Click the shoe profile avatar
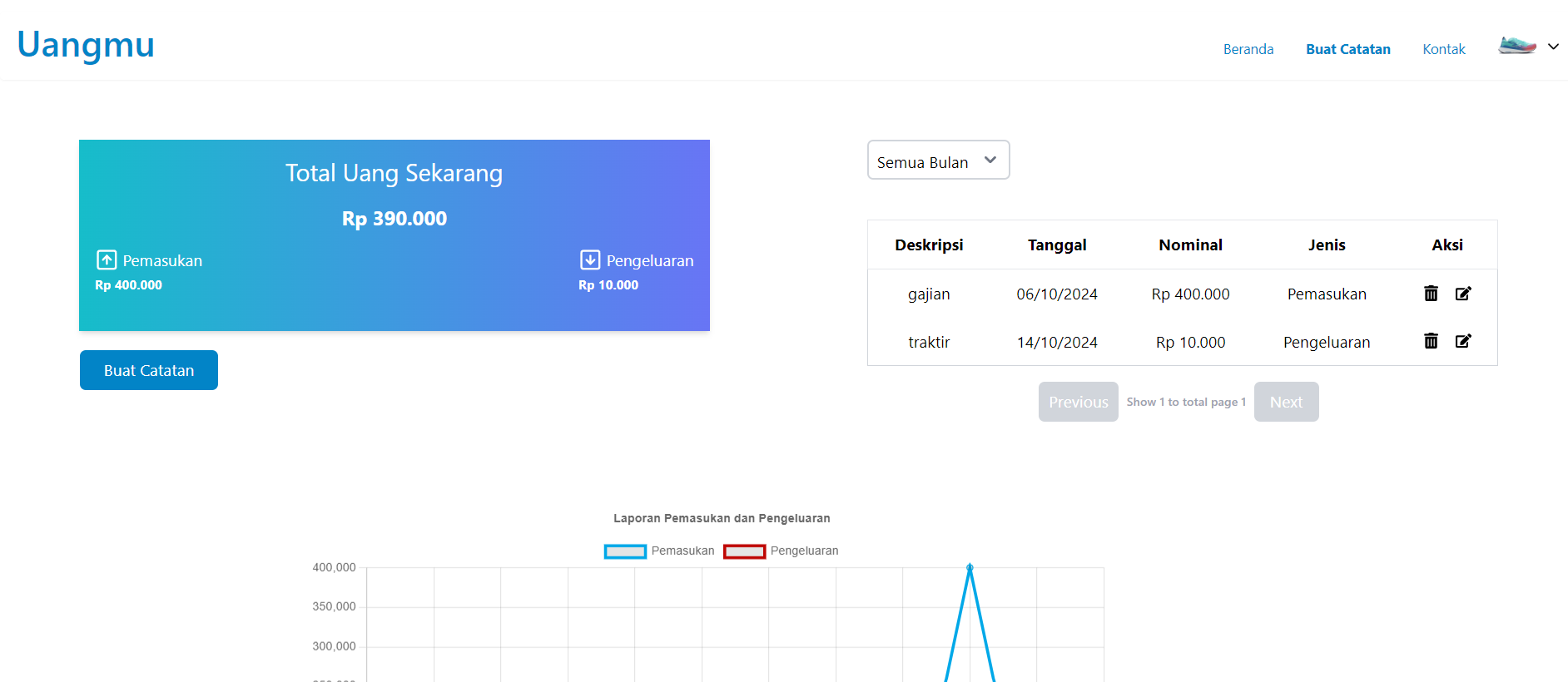This screenshot has width=1568, height=682. click(x=1517, y=46)
